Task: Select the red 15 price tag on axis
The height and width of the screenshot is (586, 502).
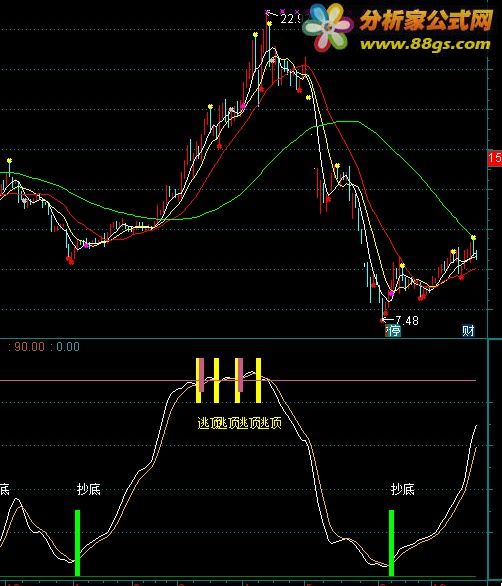Action: (x=495, y=158)
